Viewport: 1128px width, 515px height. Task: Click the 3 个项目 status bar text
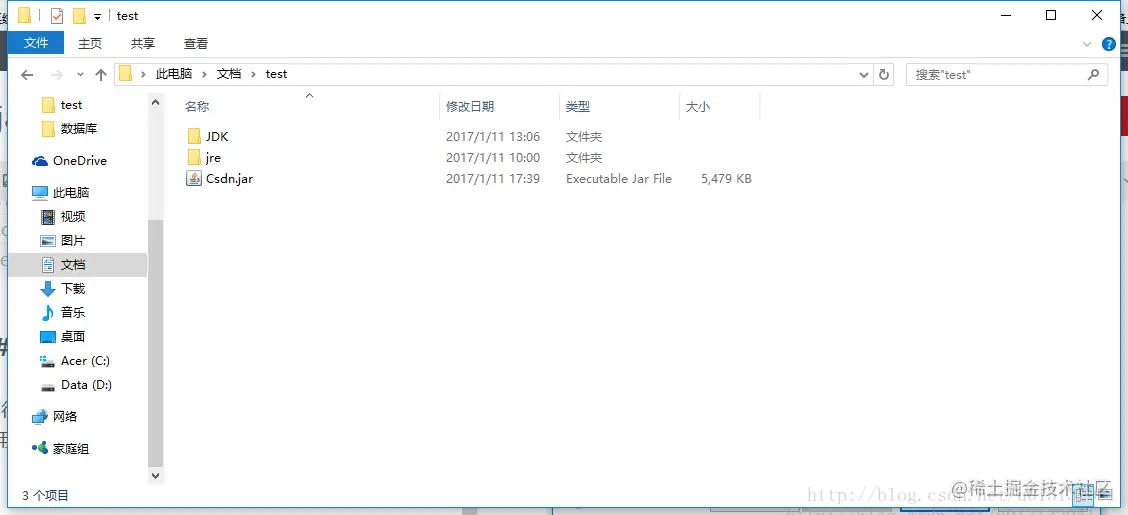[45, 496]
